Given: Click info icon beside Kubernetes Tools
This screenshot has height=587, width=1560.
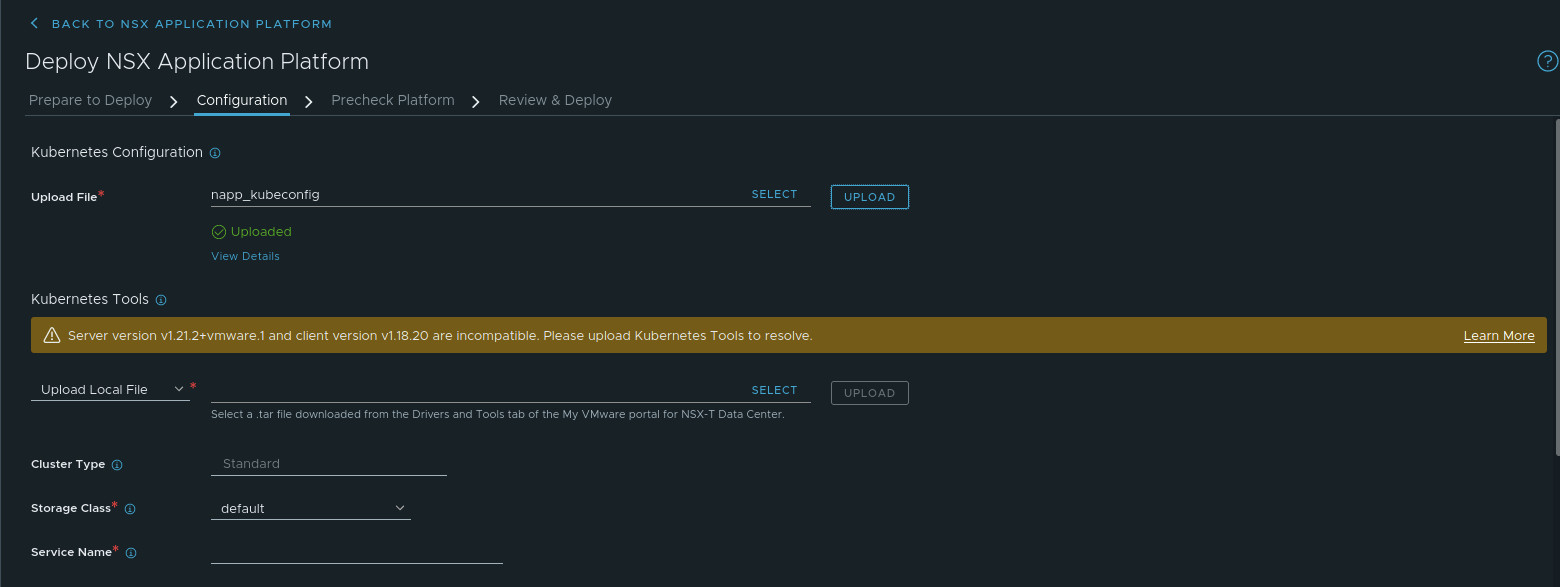Looking at the screenshot, I should [x=161, y=300].
